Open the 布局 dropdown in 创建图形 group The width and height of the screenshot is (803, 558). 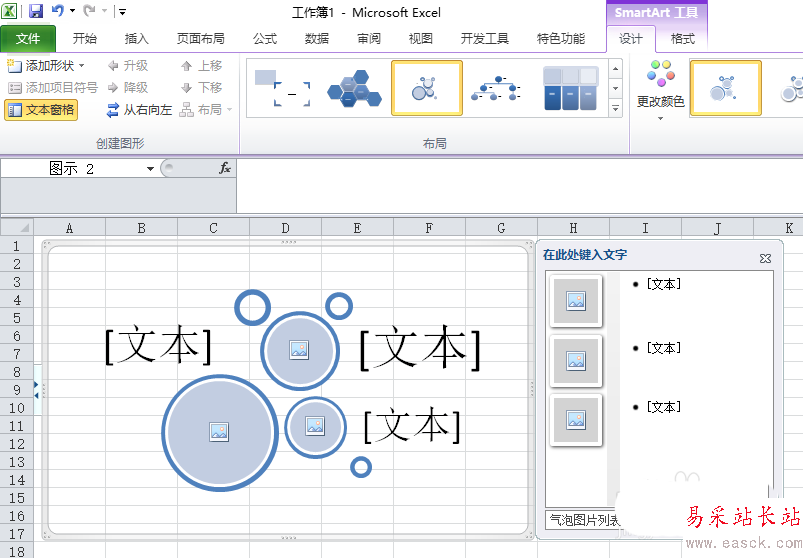[206, 110]
